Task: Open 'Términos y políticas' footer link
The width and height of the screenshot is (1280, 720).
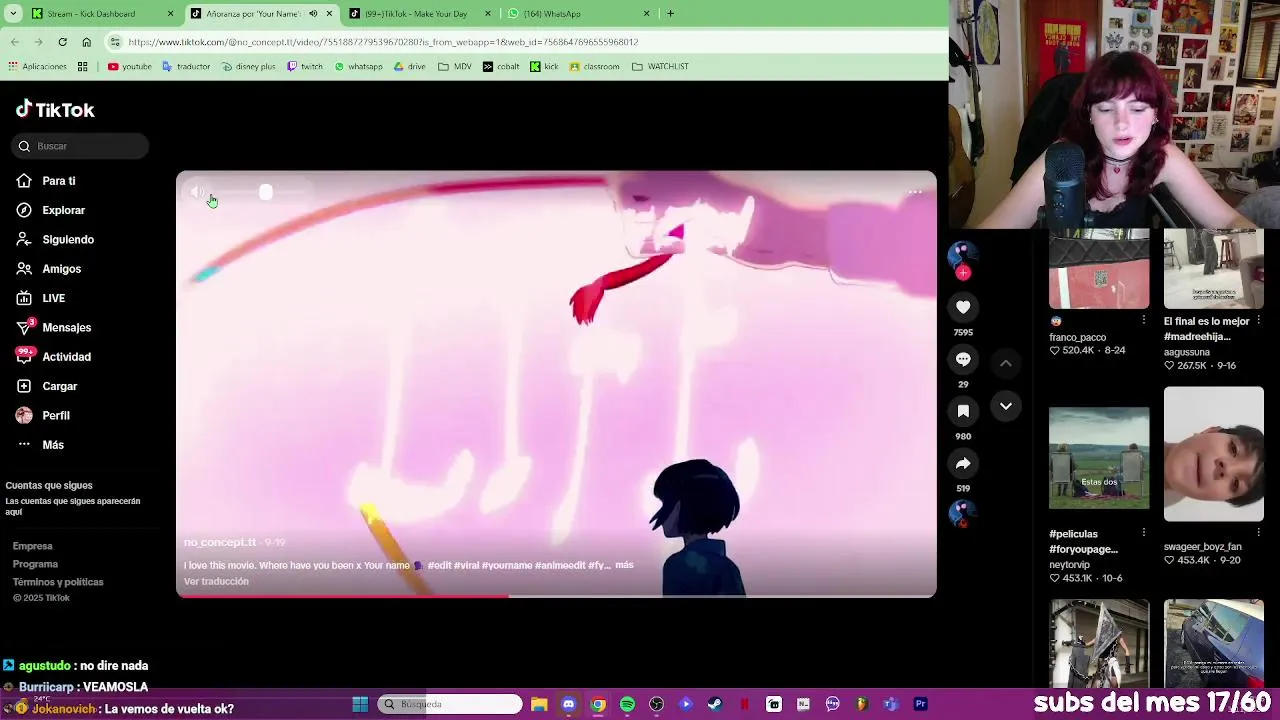Action: coord(58,582)
